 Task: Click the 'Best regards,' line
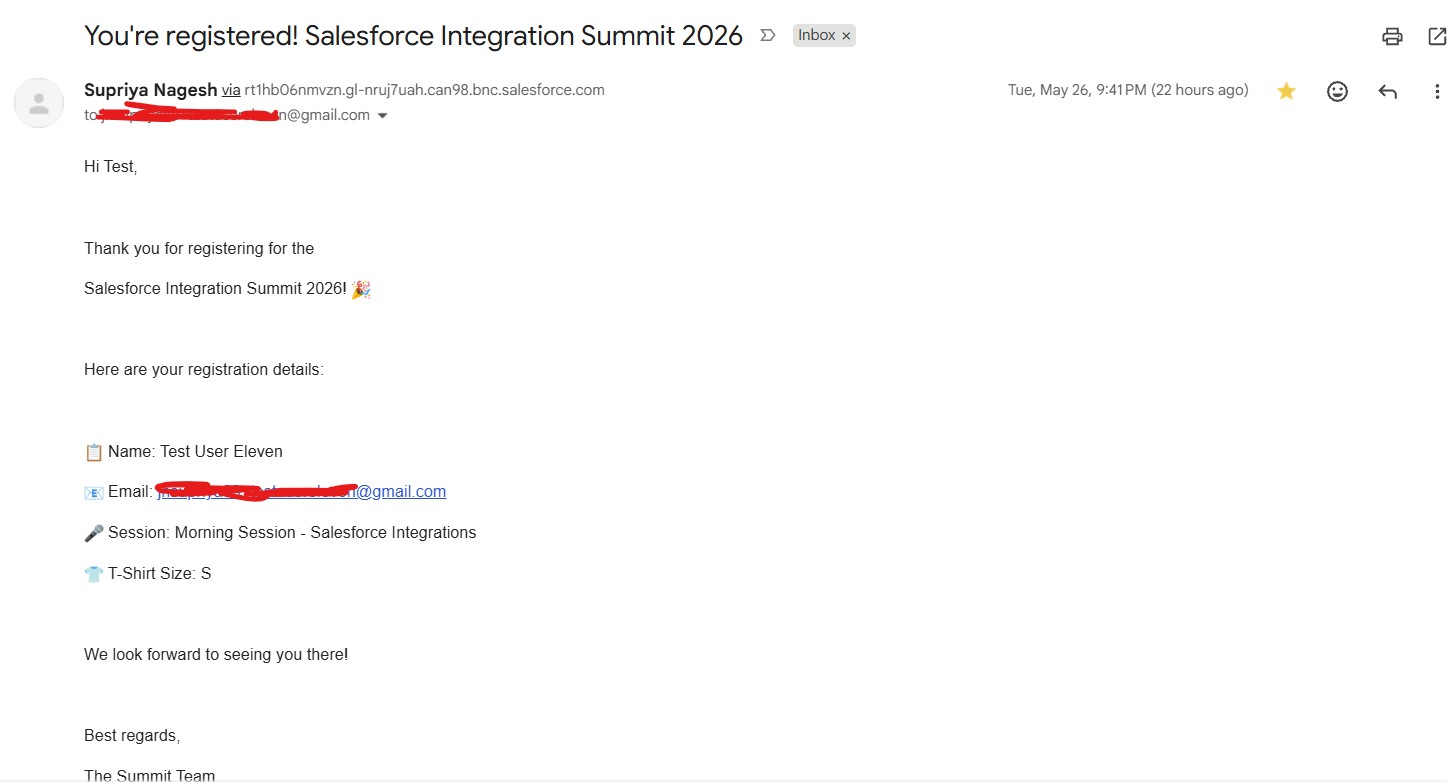132,735
